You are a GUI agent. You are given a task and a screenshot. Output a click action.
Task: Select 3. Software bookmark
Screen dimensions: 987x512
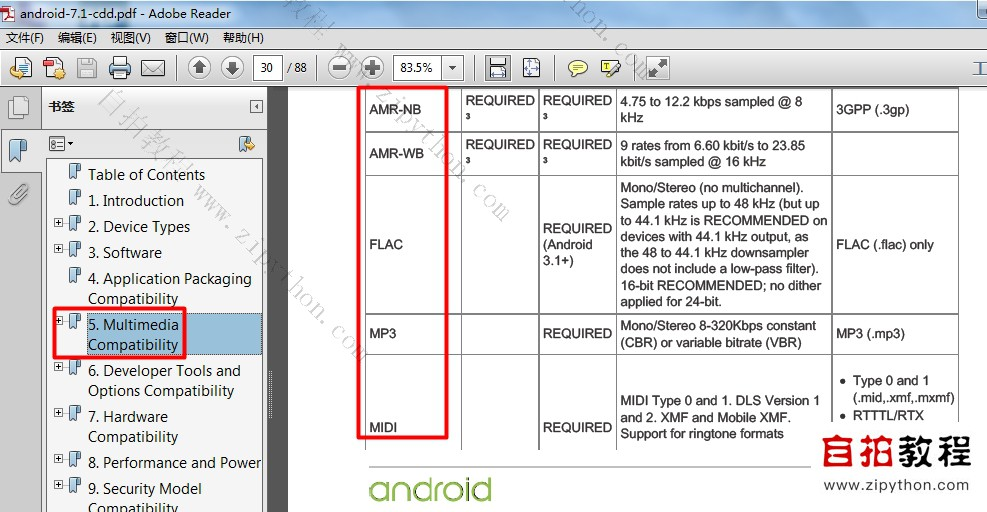(125, 253)
